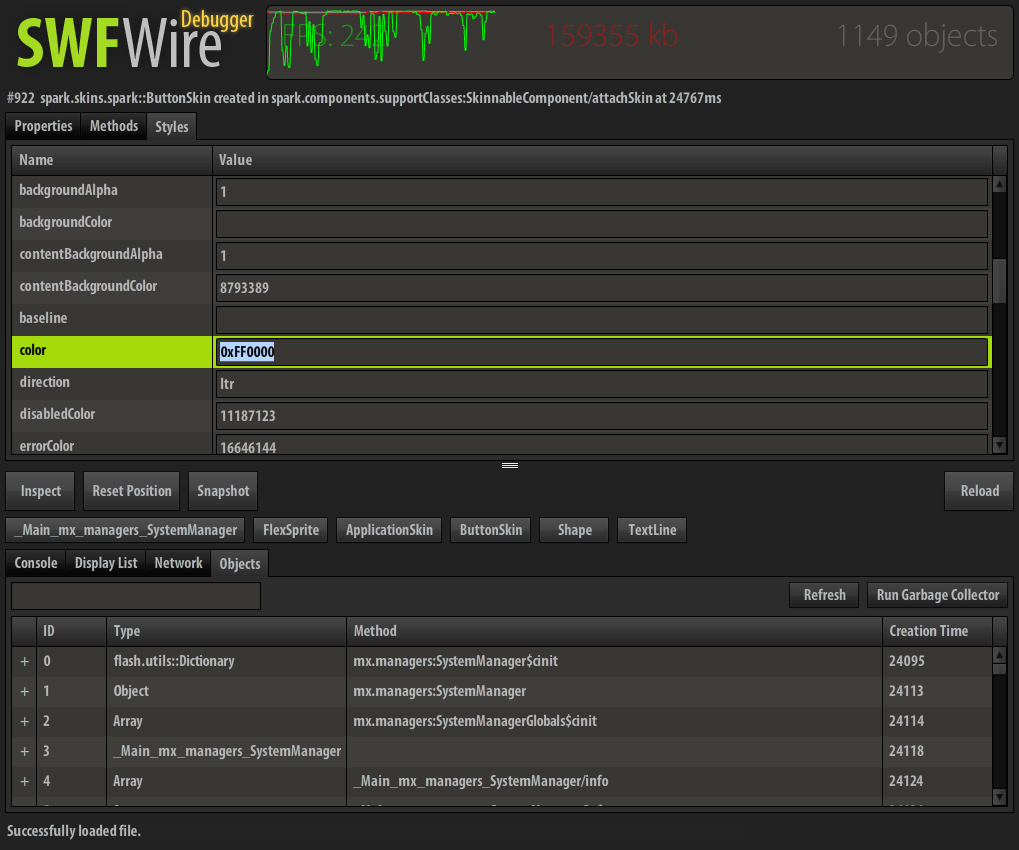
Task: Edit the direction value field
Action: coord(602,384)
